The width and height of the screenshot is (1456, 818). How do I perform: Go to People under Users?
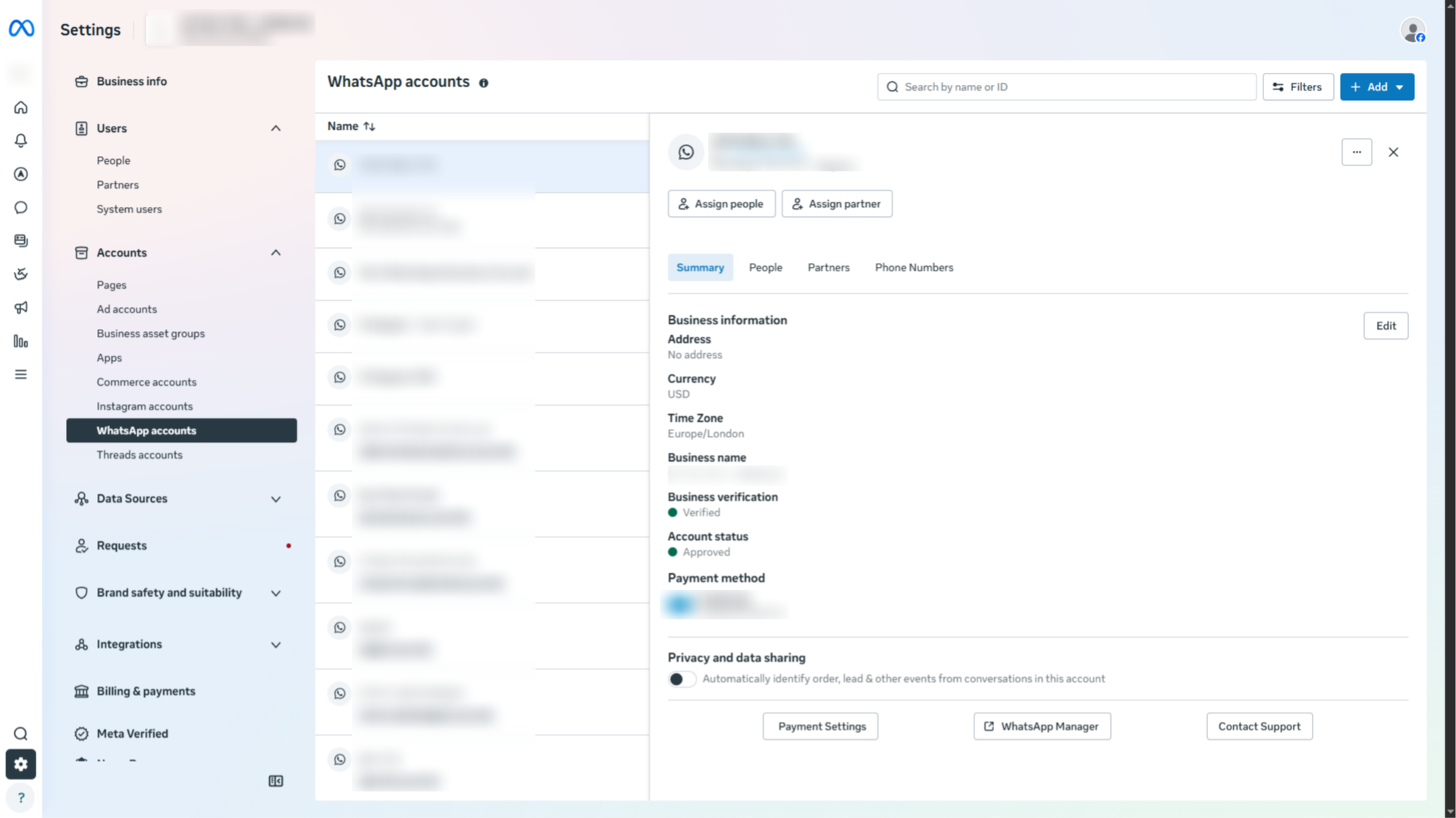pos(114,161)
